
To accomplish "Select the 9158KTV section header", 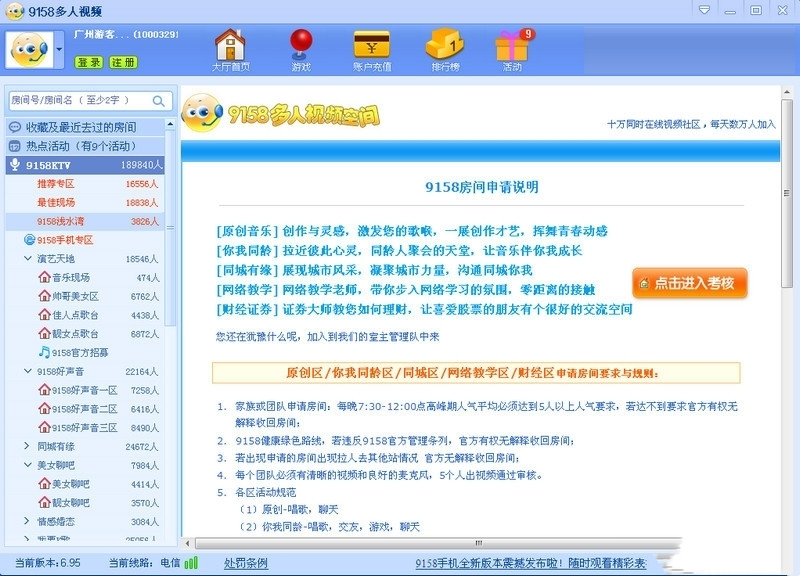I will click(85, 165).
